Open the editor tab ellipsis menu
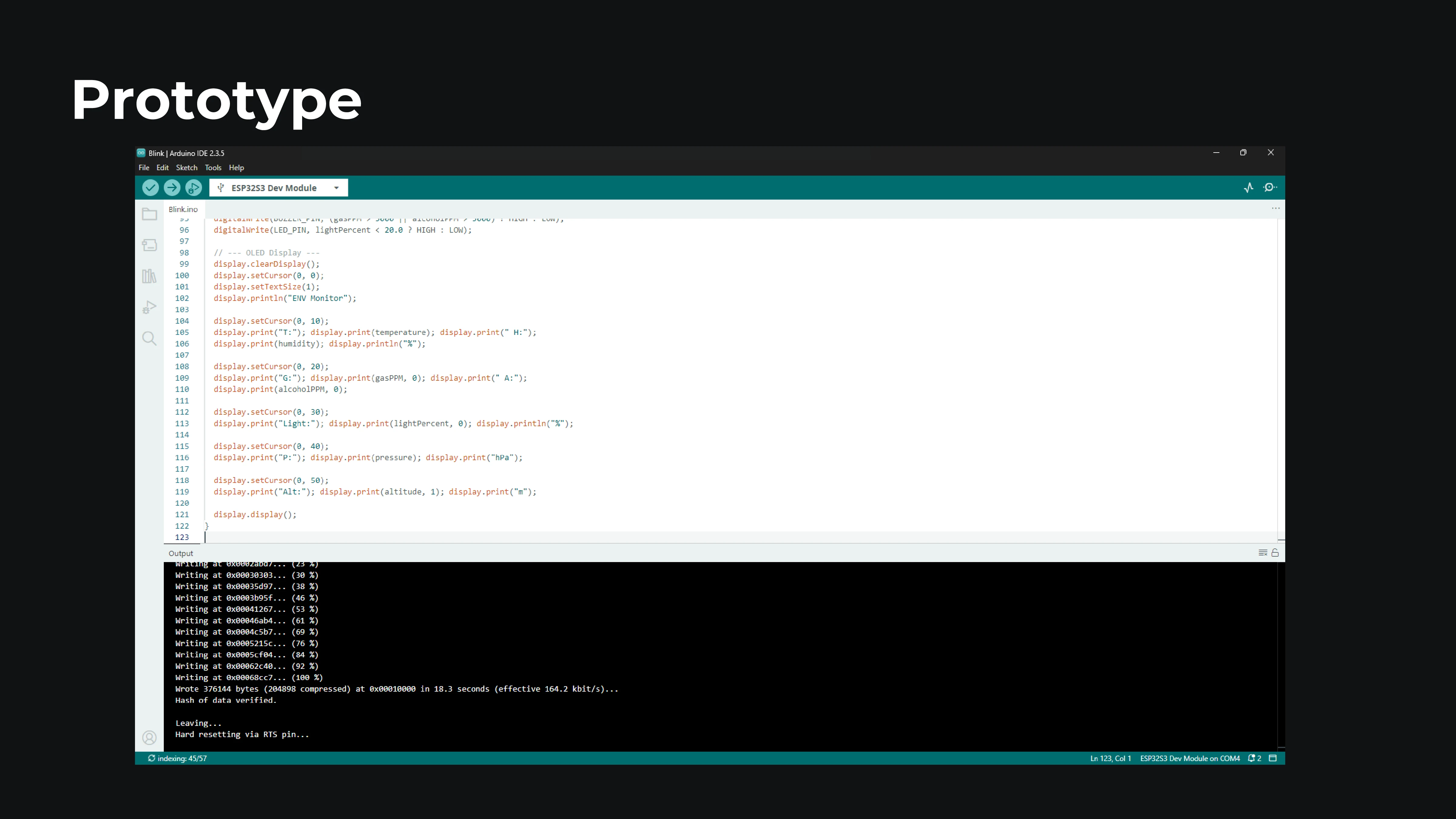 point(1276,209)
